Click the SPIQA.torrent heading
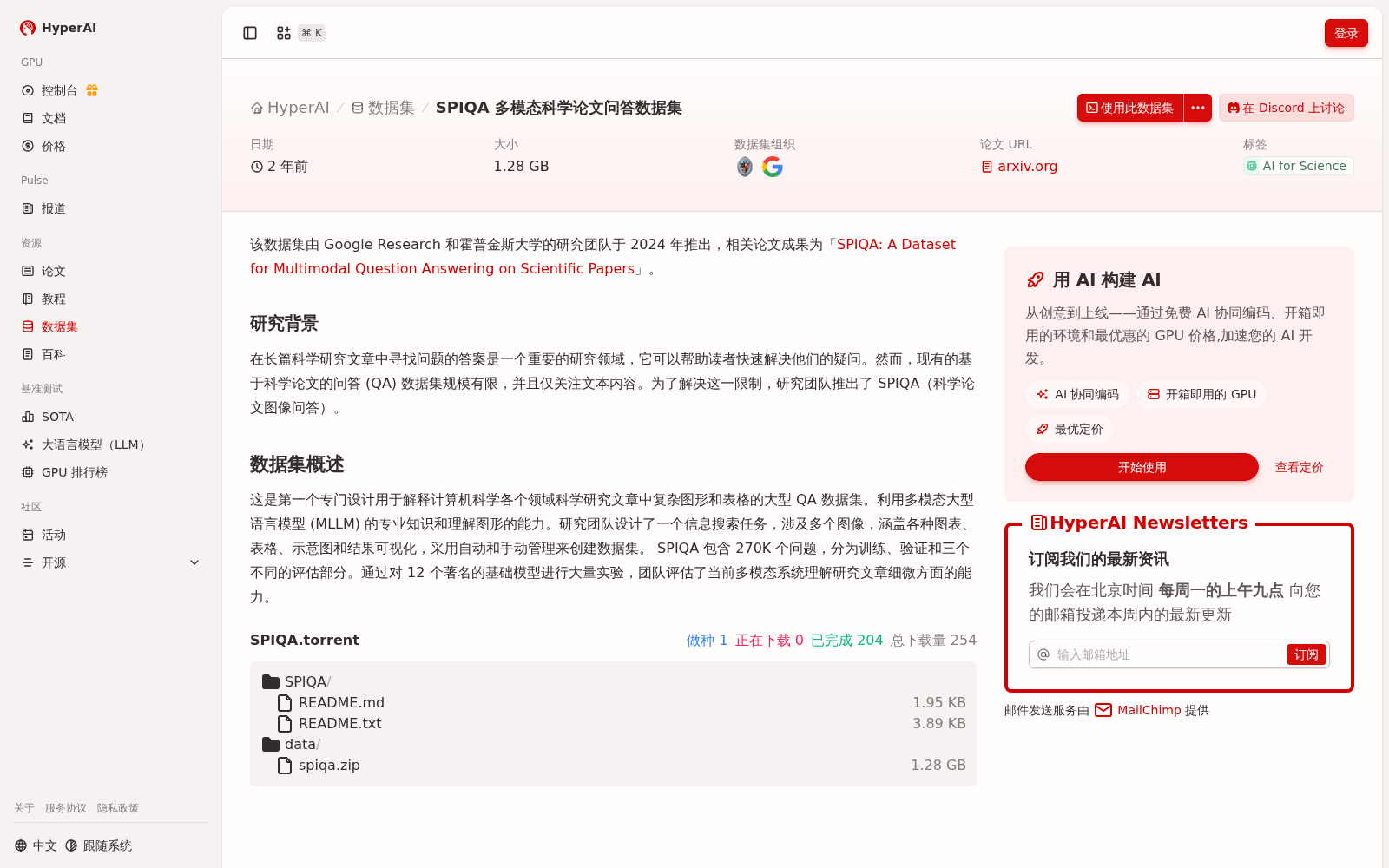Viewport: 1389px width, 868px height. point(305,640)
